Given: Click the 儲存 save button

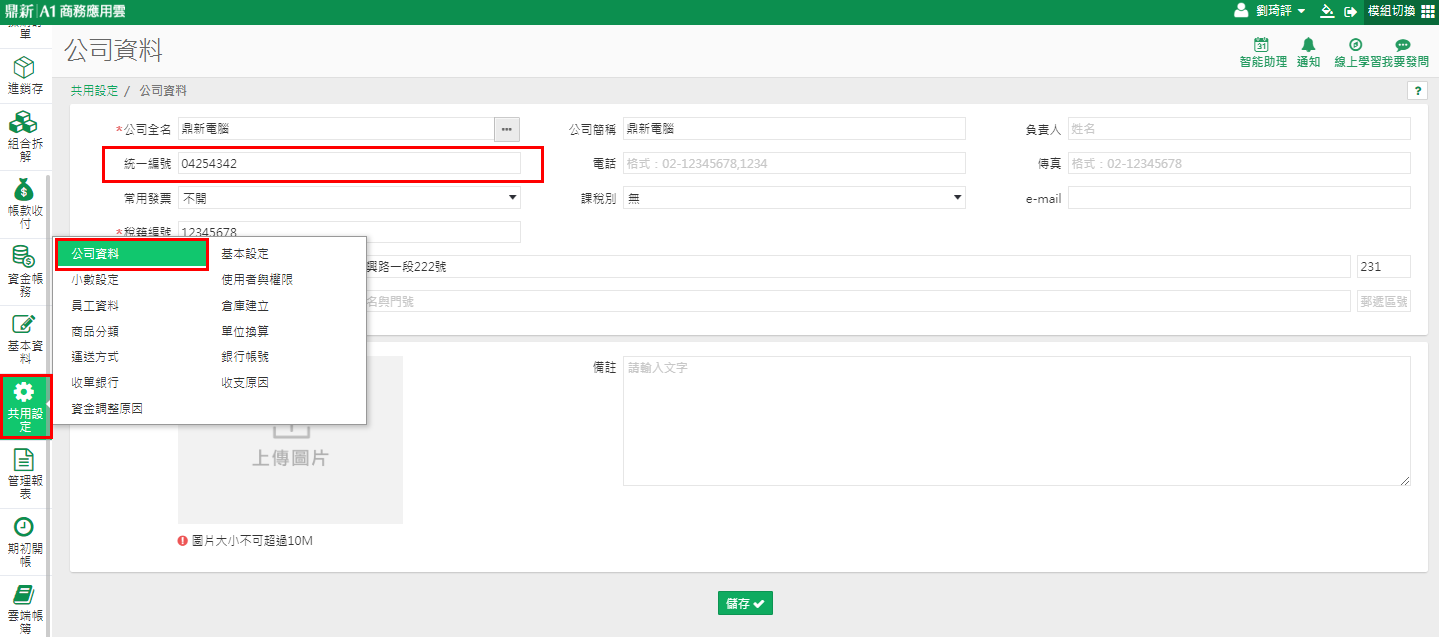Looking at the screenshot, I should coord(745,603).
